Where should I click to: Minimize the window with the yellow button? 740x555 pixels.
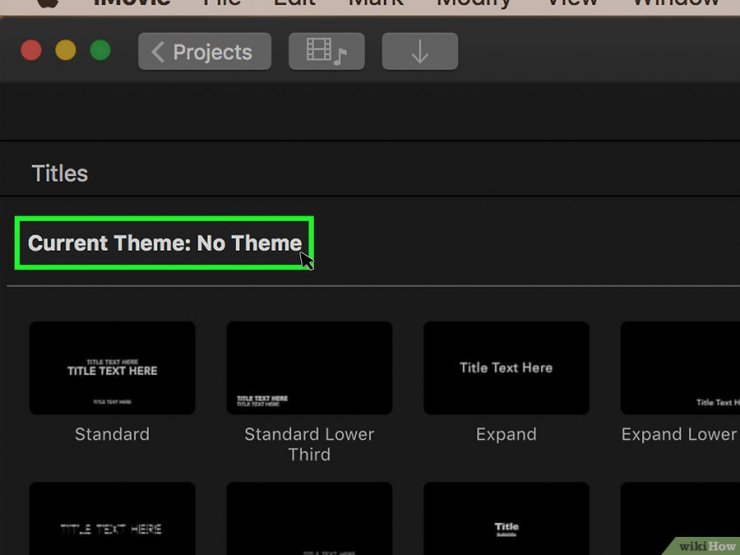coord(66,50)
